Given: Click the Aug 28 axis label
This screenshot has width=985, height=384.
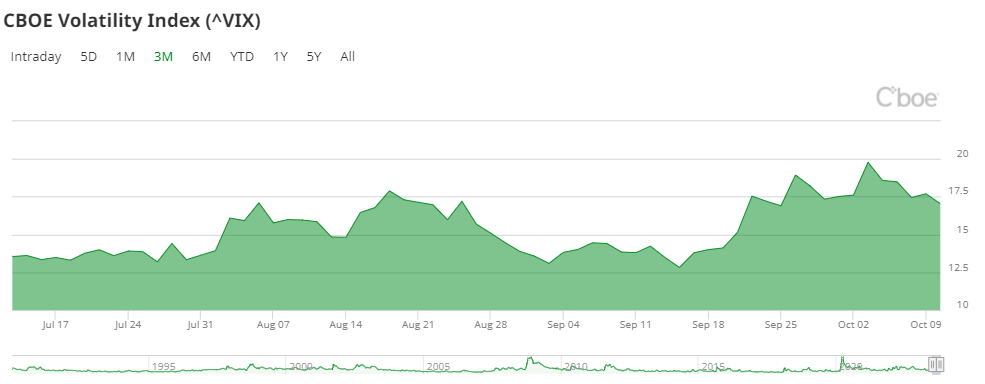Looking at the screenshot, I should click(491, 325).
